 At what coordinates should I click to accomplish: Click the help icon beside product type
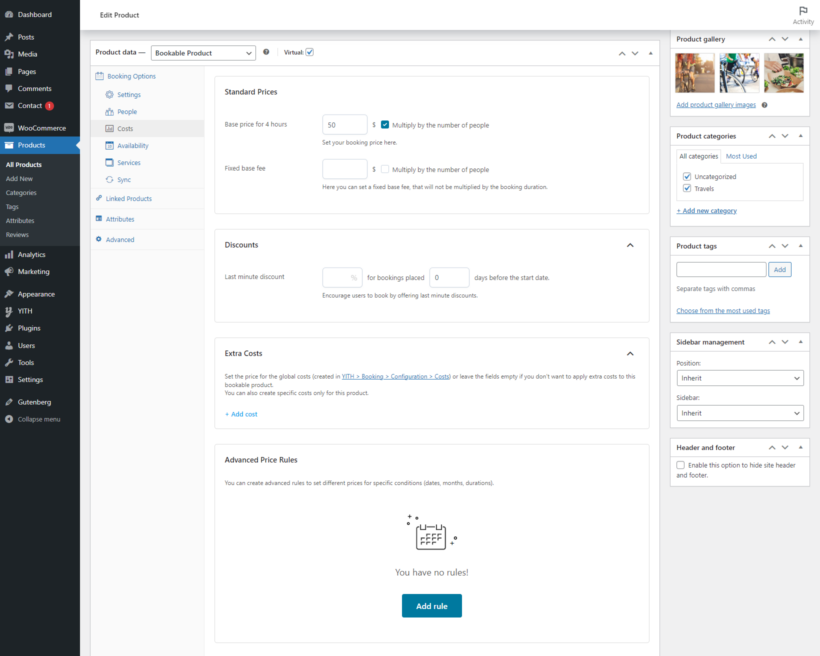click(x=266, y=52)
